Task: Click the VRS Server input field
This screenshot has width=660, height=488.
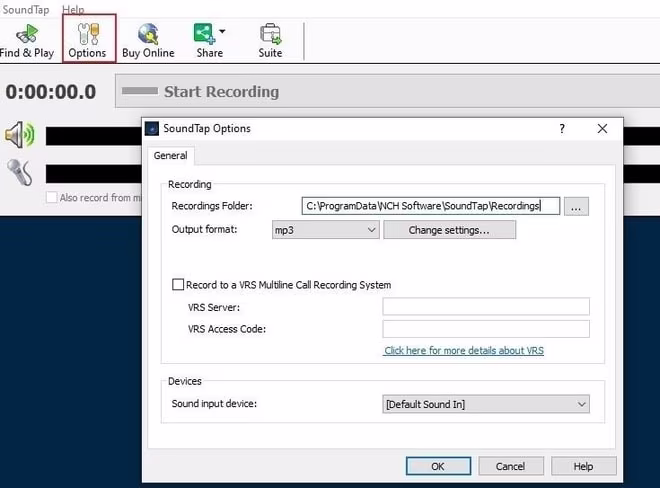Action: 486,307
